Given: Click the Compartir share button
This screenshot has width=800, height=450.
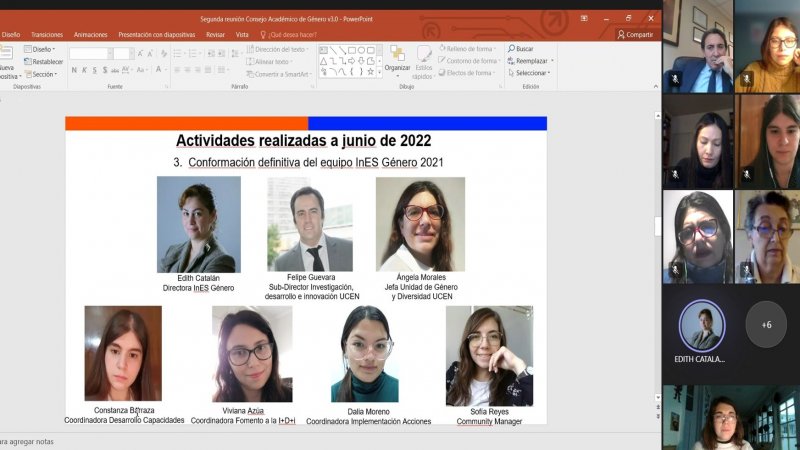Looking at the screenshot, I should [x=635, y=34].
